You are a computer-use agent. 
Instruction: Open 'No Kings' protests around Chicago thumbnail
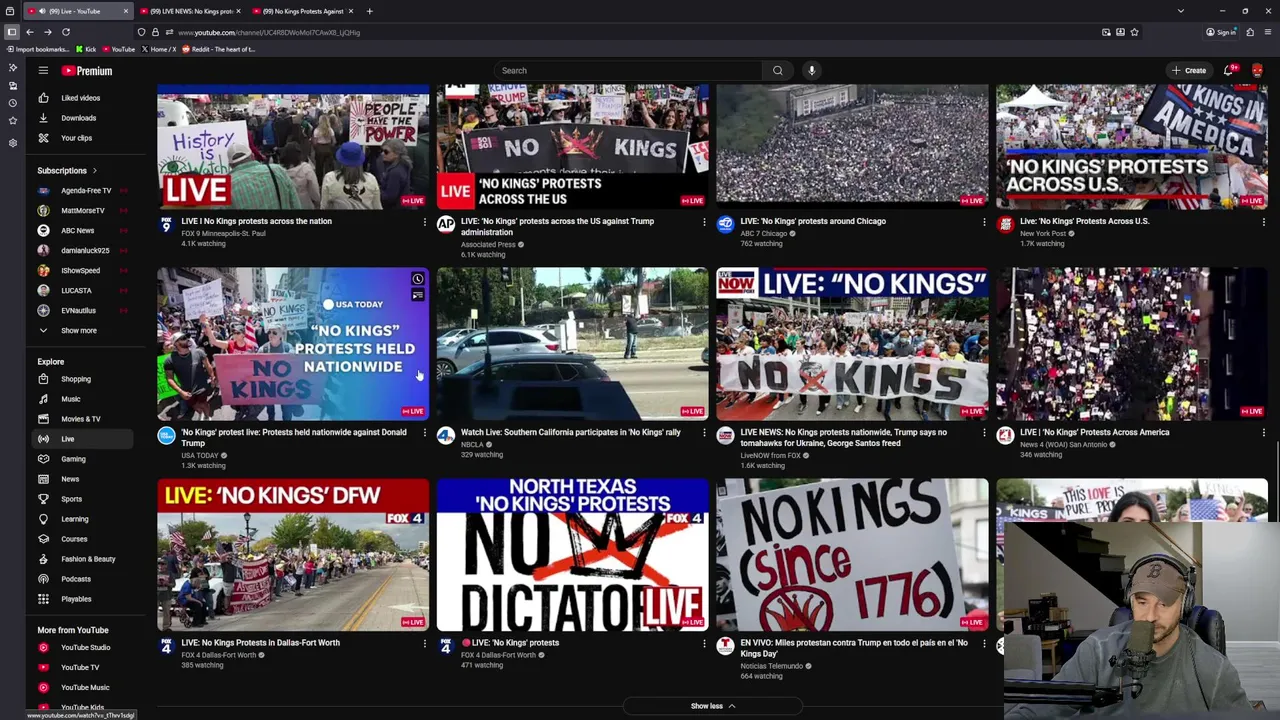852,147
